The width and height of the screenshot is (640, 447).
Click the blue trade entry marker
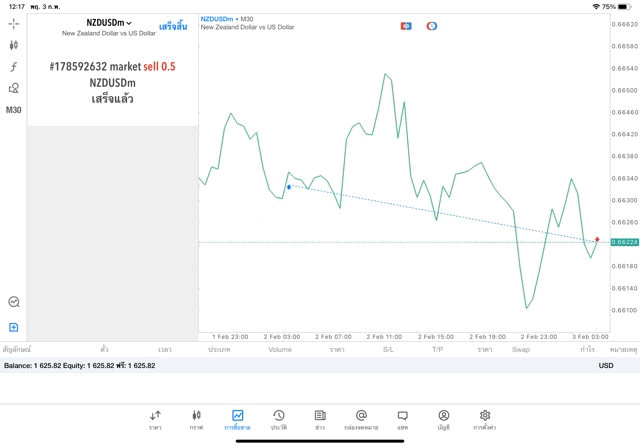point(289,187)
